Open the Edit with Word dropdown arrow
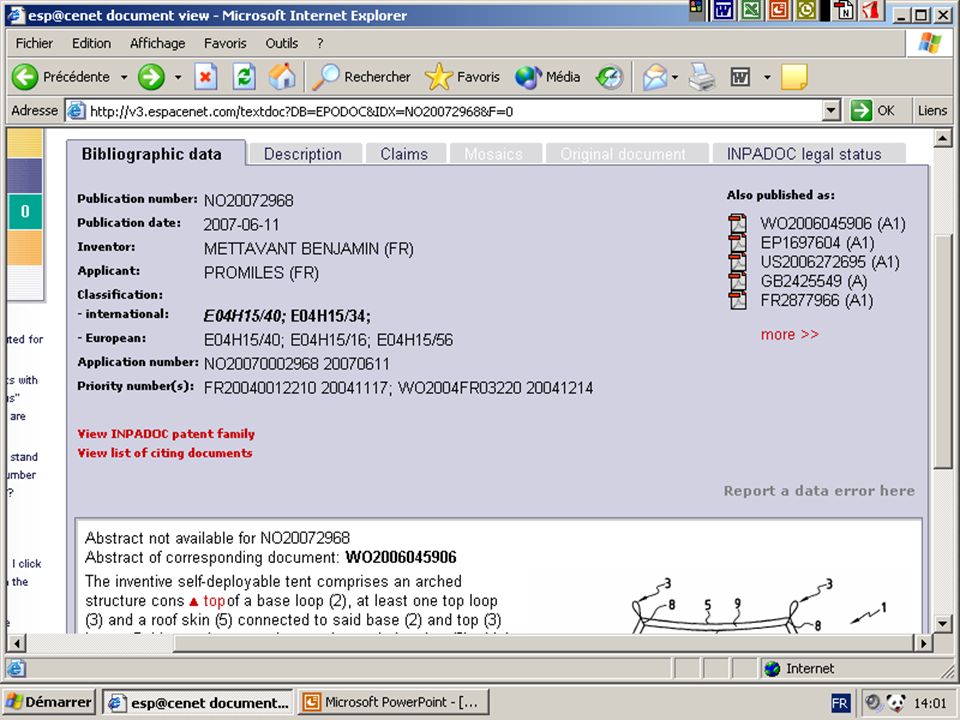 pos(767,77)
